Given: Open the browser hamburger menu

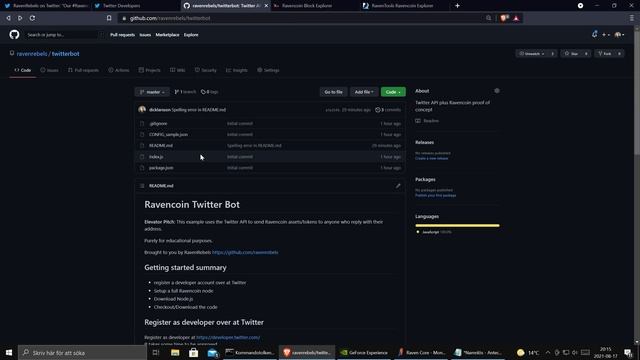Looking at the screenshot, I should click(x=631, y=18).
